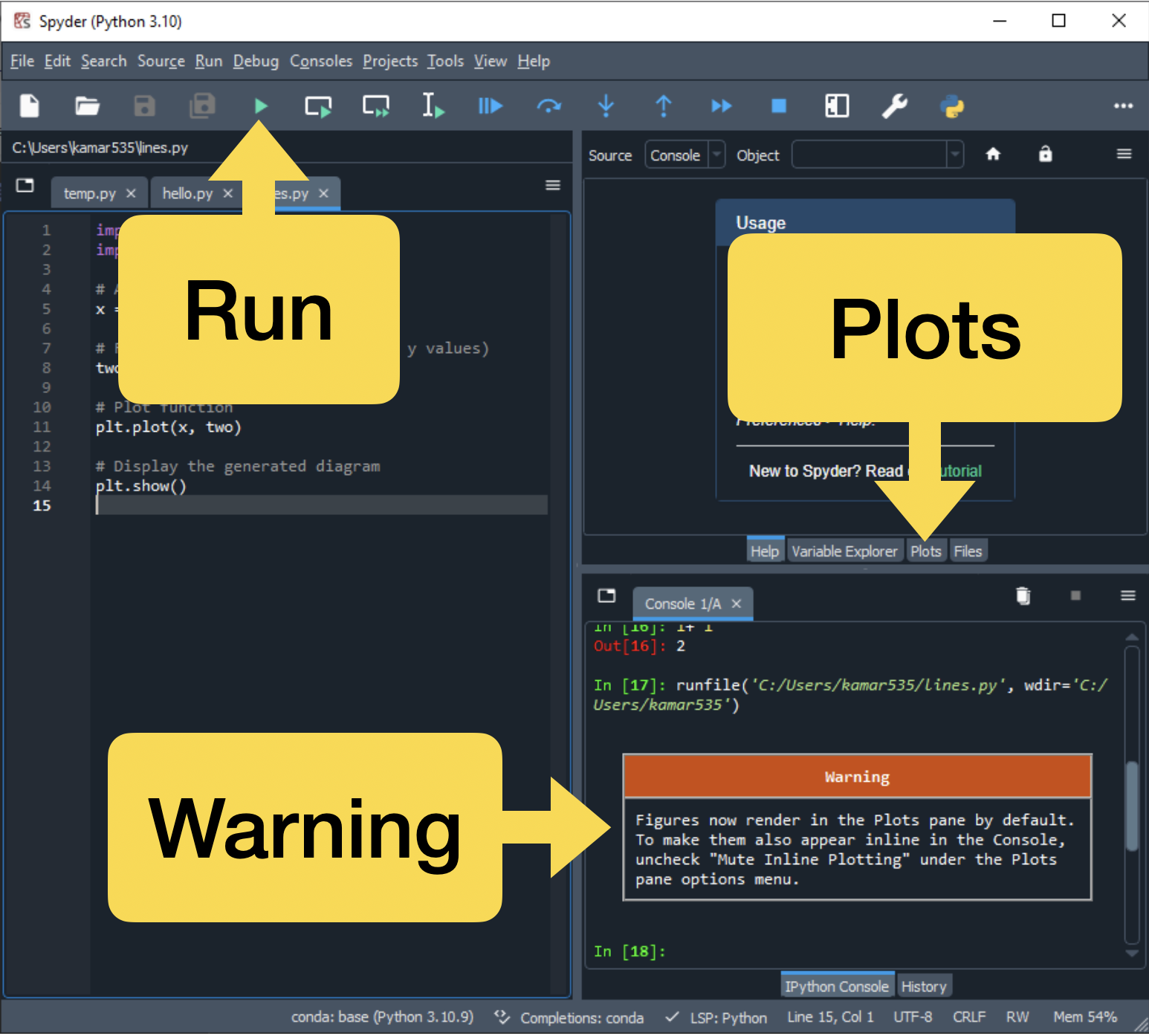
Task: Switch to the Plots tab
Action: [x=926, y=551]
